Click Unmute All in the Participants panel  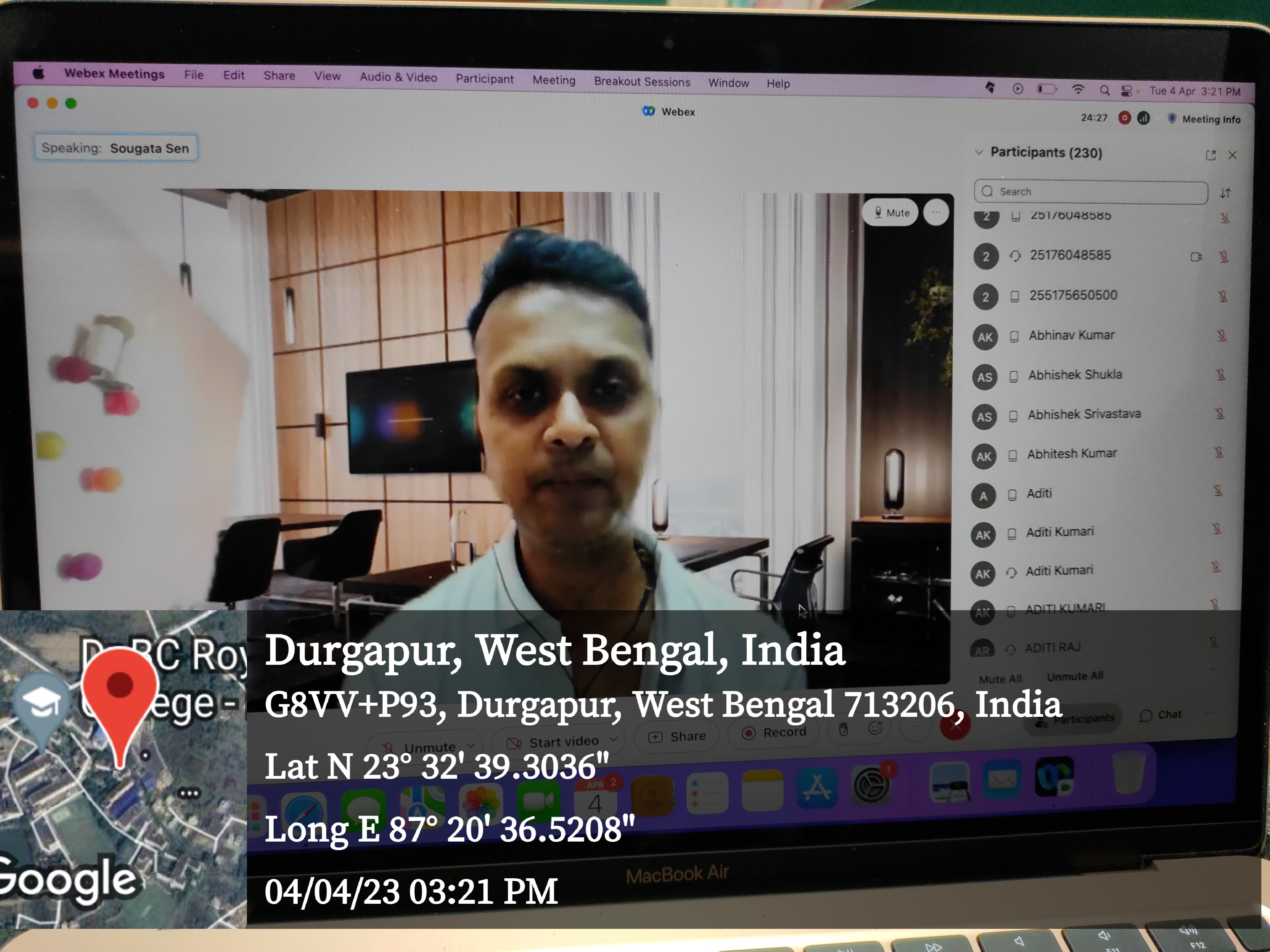1075,677
